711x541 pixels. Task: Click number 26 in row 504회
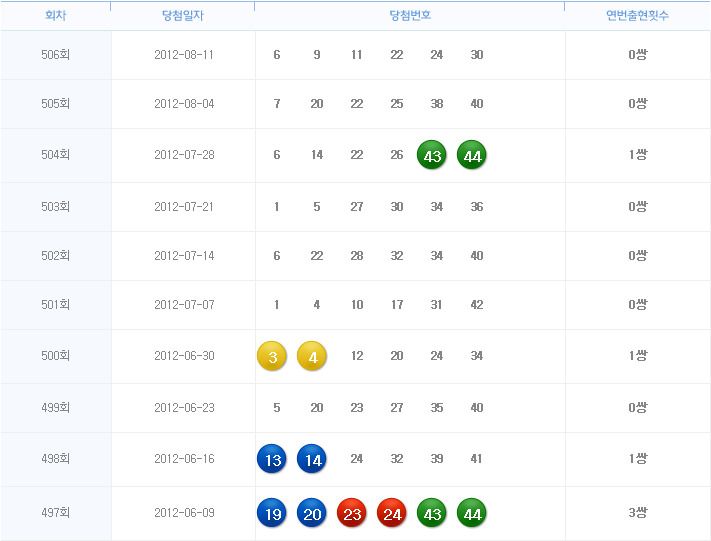pyautogui.click(x=397, y=155)
